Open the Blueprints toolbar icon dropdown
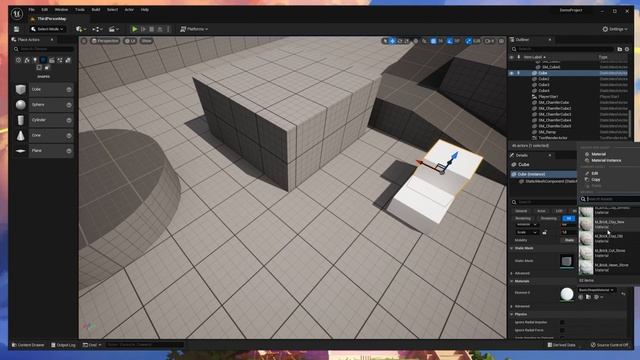The width and height of the screenshot is (640, 360). click(x=97, y=29)
